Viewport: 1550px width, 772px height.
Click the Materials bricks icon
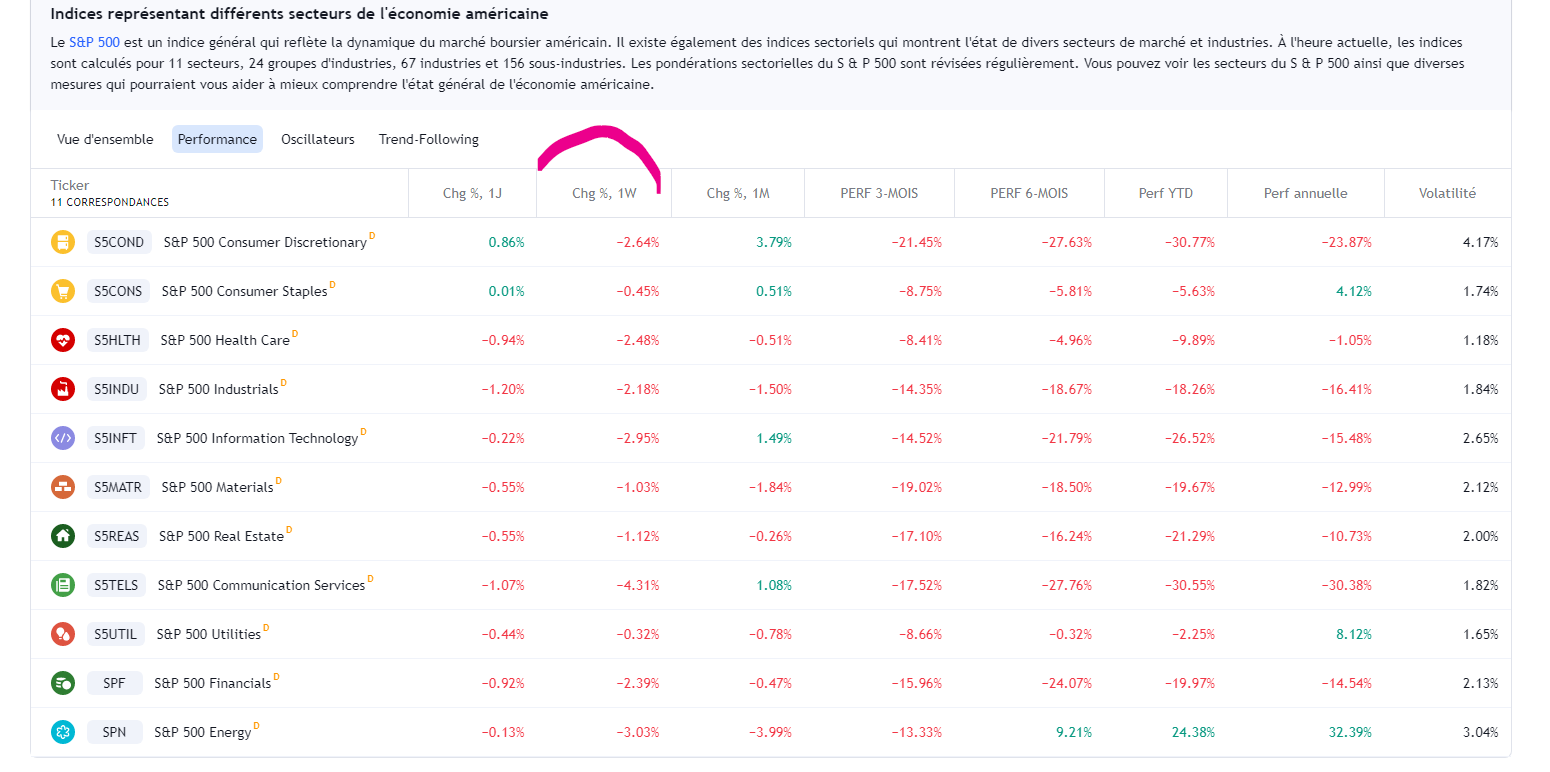(63, 487)
